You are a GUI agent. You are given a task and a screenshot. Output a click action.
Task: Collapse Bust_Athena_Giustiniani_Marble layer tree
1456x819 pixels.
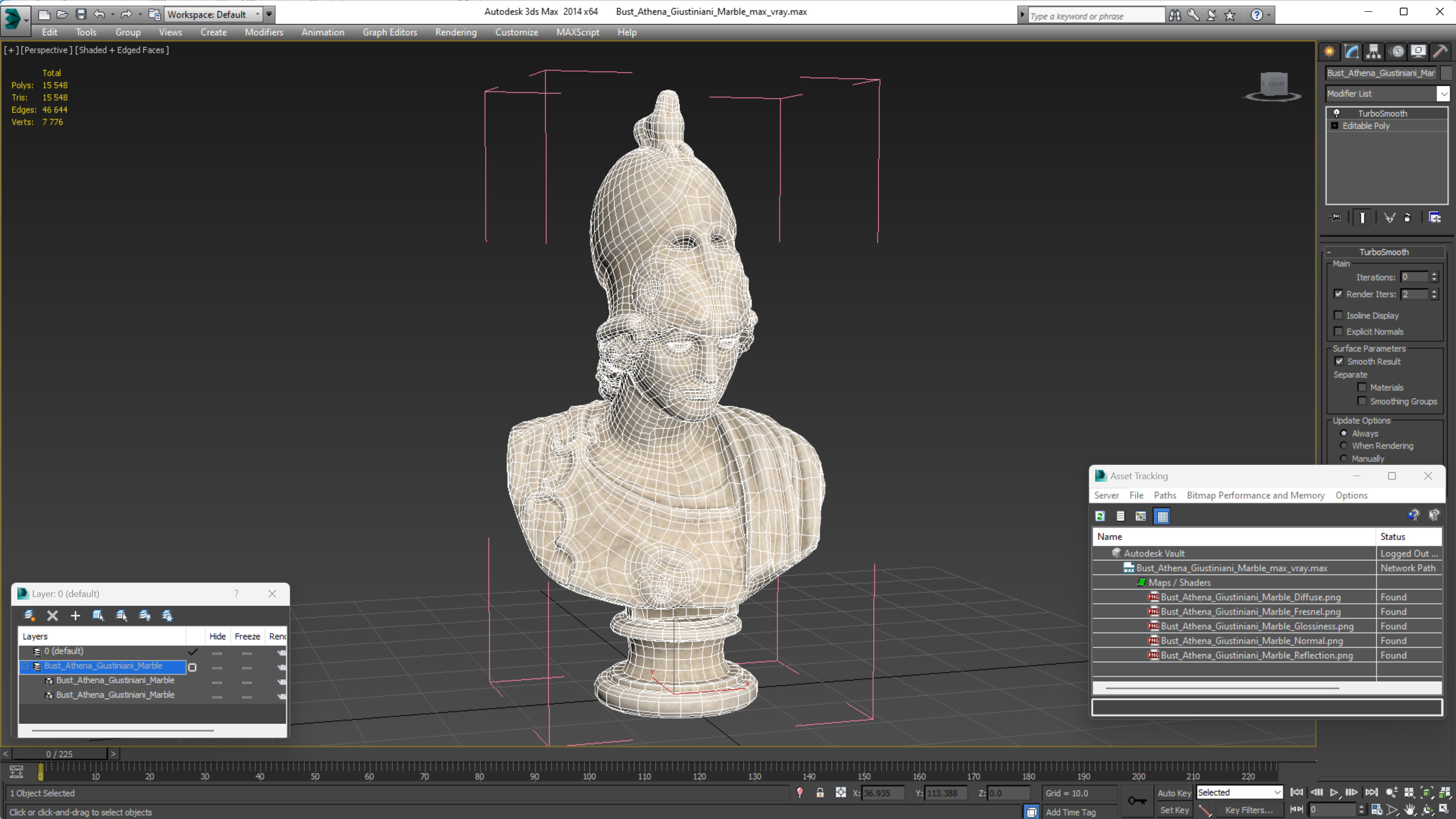[x=25, y=666]
